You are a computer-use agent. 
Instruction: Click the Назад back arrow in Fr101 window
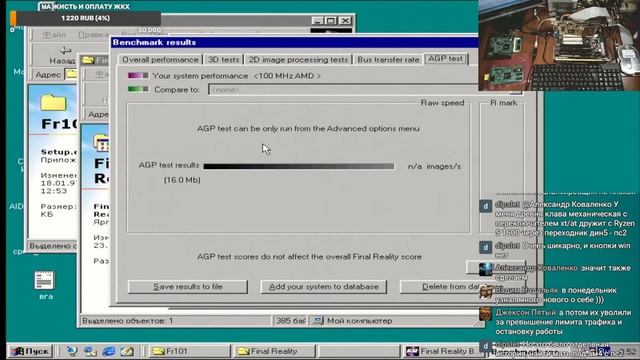(x=64, y=56)
